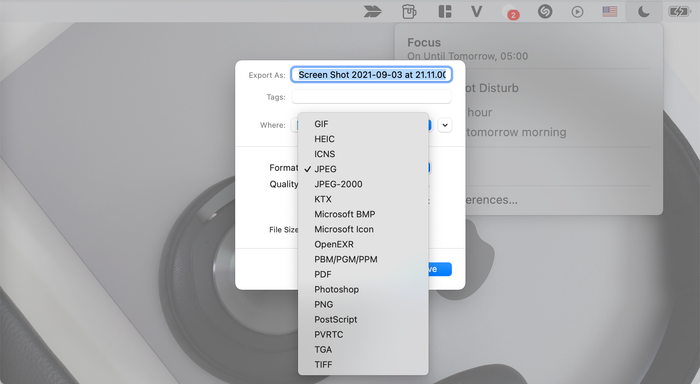Click the Focus panel heading
Viewport: 700px width, 384px height.
point(424,42)
